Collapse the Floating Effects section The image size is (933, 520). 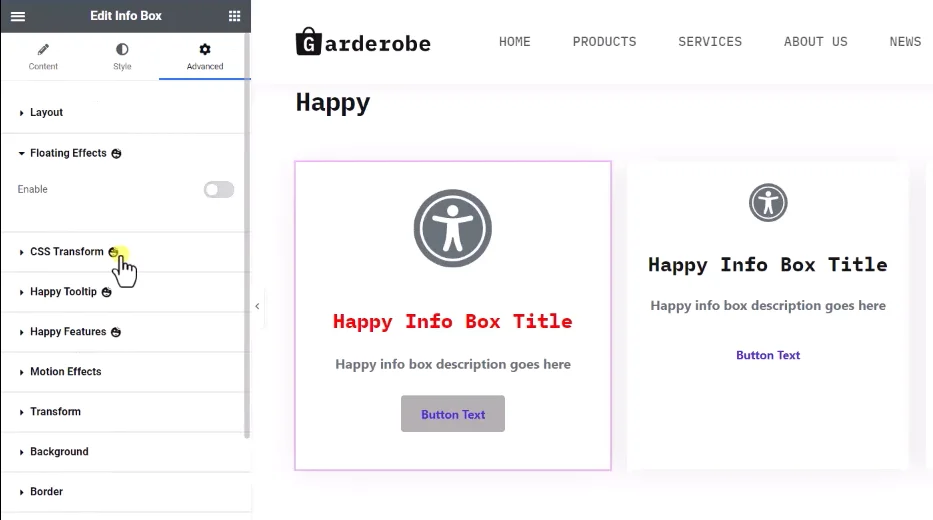tap(125, 154)
